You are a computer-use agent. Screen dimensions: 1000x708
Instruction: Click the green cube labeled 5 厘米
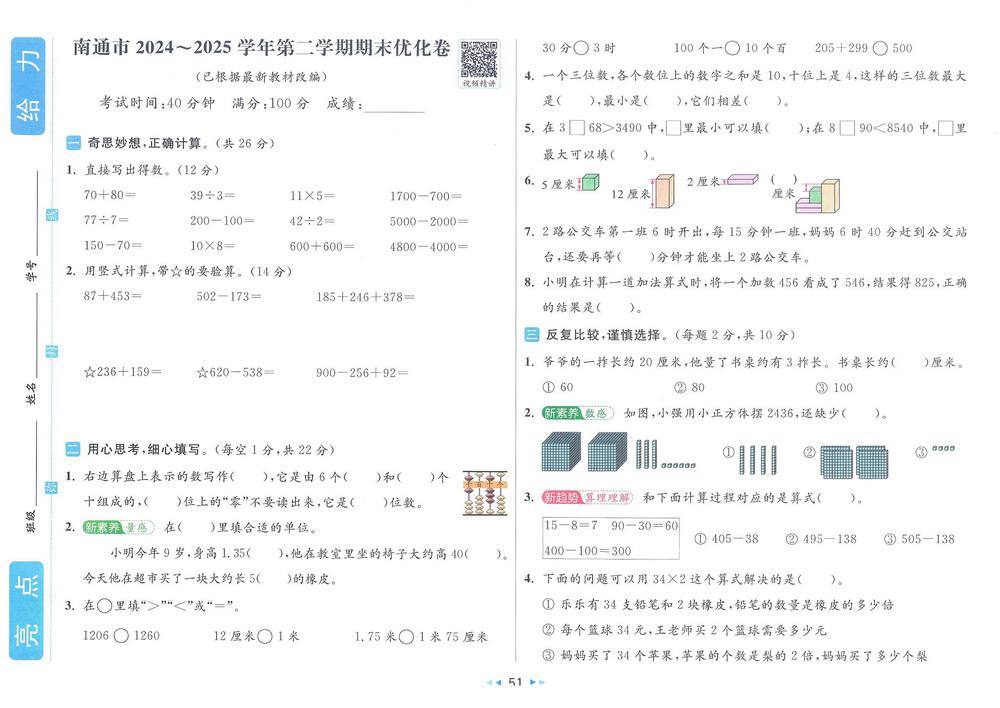(591, 183)
